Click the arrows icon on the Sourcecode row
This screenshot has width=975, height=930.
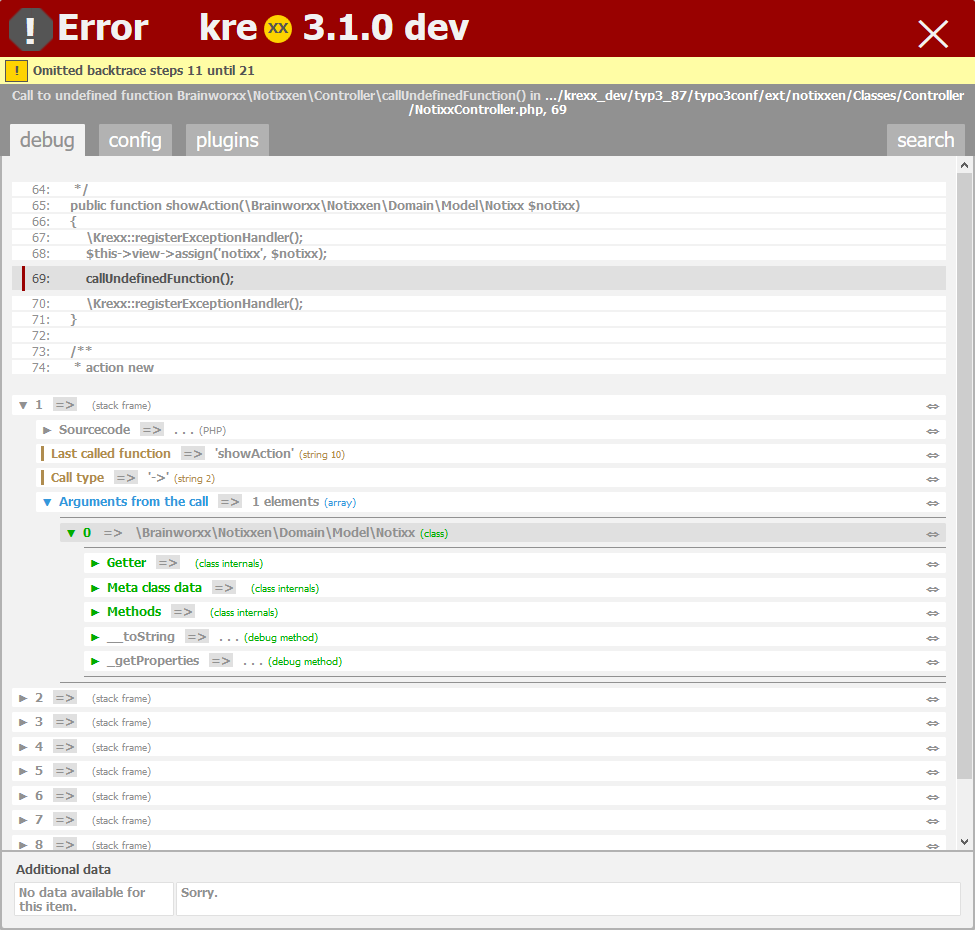(x=932, y=431)
